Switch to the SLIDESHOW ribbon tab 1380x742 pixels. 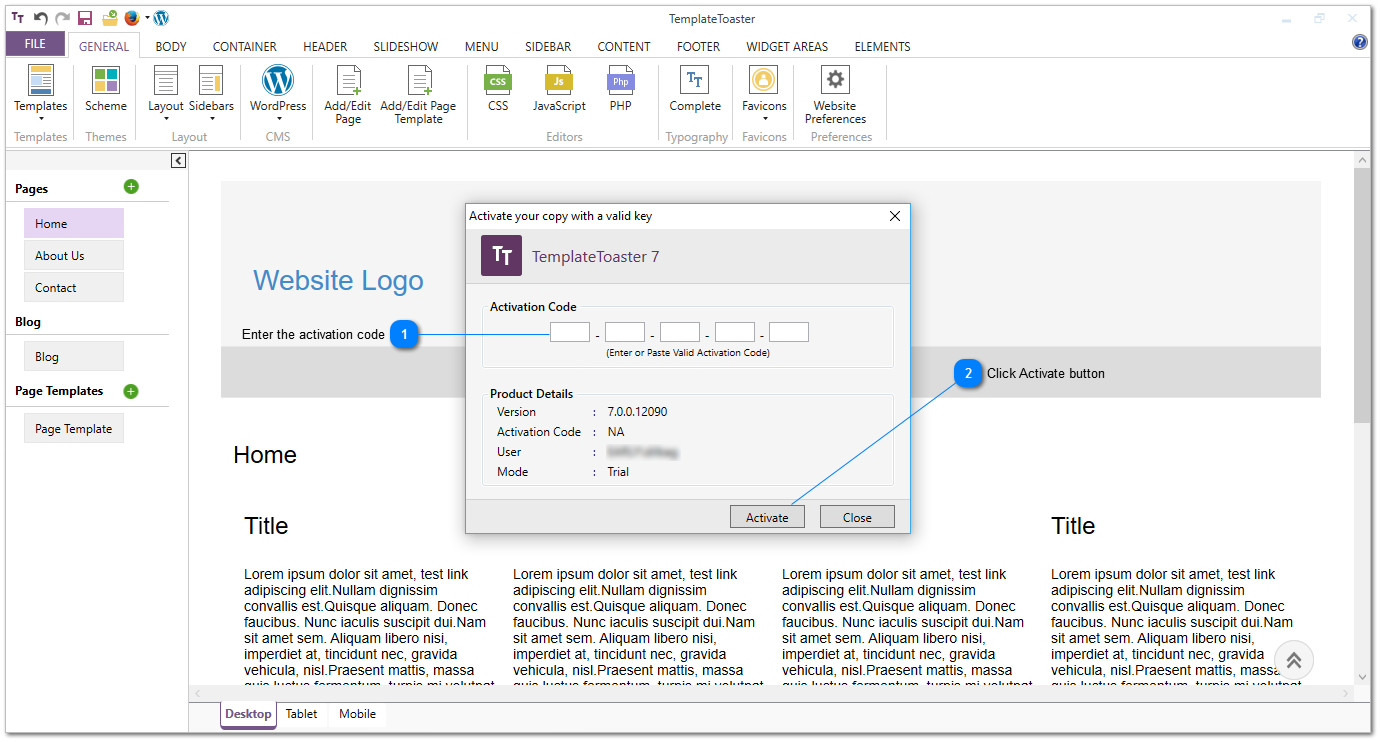coord(406,46)
